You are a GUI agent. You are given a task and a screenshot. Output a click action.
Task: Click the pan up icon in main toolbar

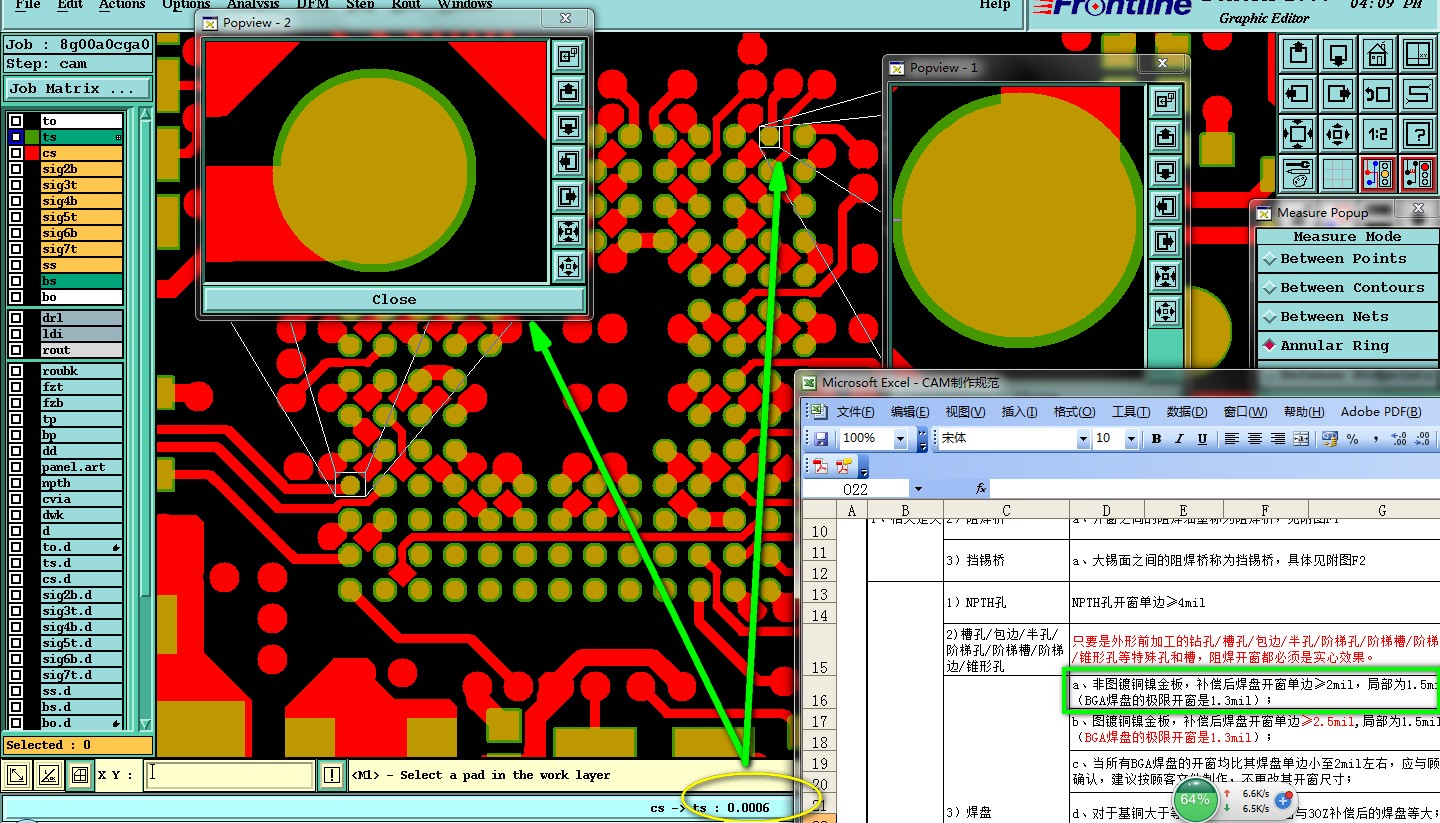pos(1298,53)
